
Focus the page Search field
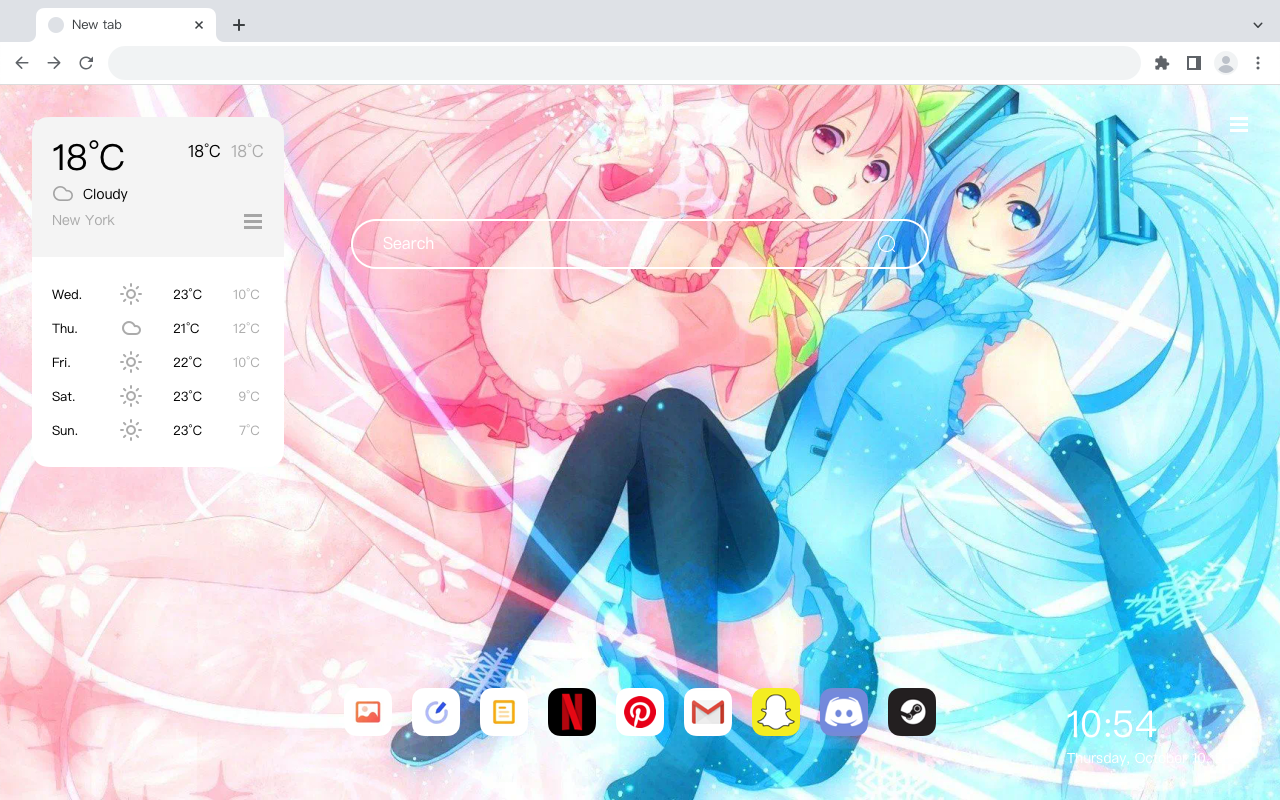pos(640,244)
